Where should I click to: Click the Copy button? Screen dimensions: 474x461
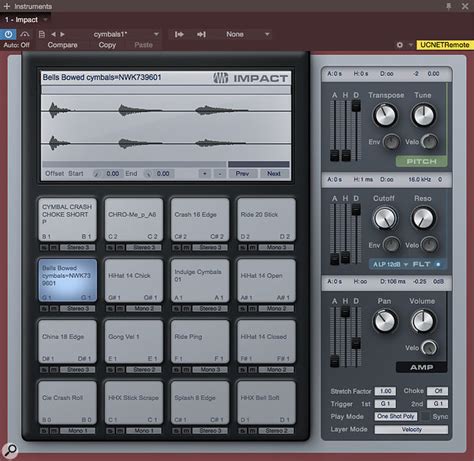[x=107, y=45]
